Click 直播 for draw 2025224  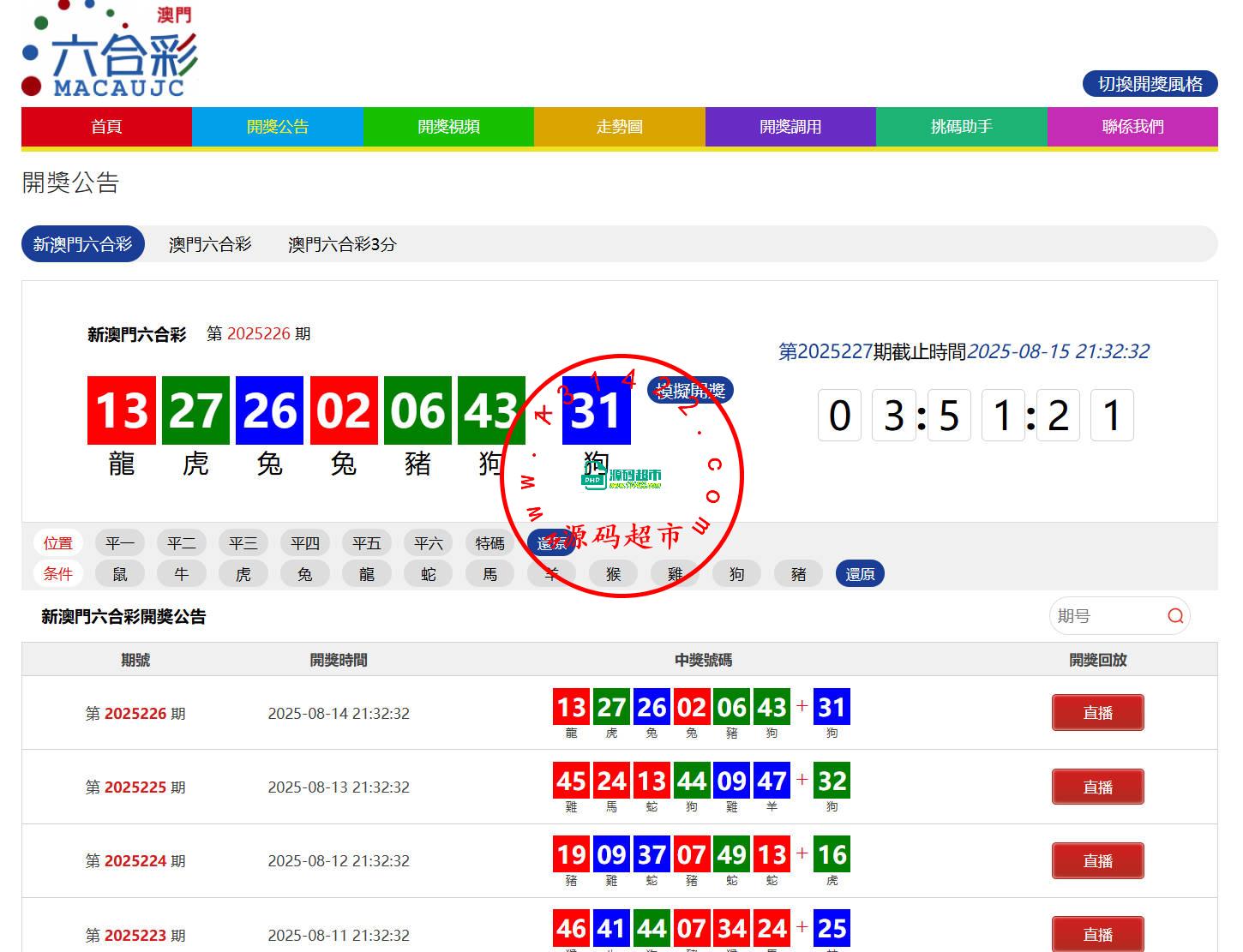(1098, 860)
